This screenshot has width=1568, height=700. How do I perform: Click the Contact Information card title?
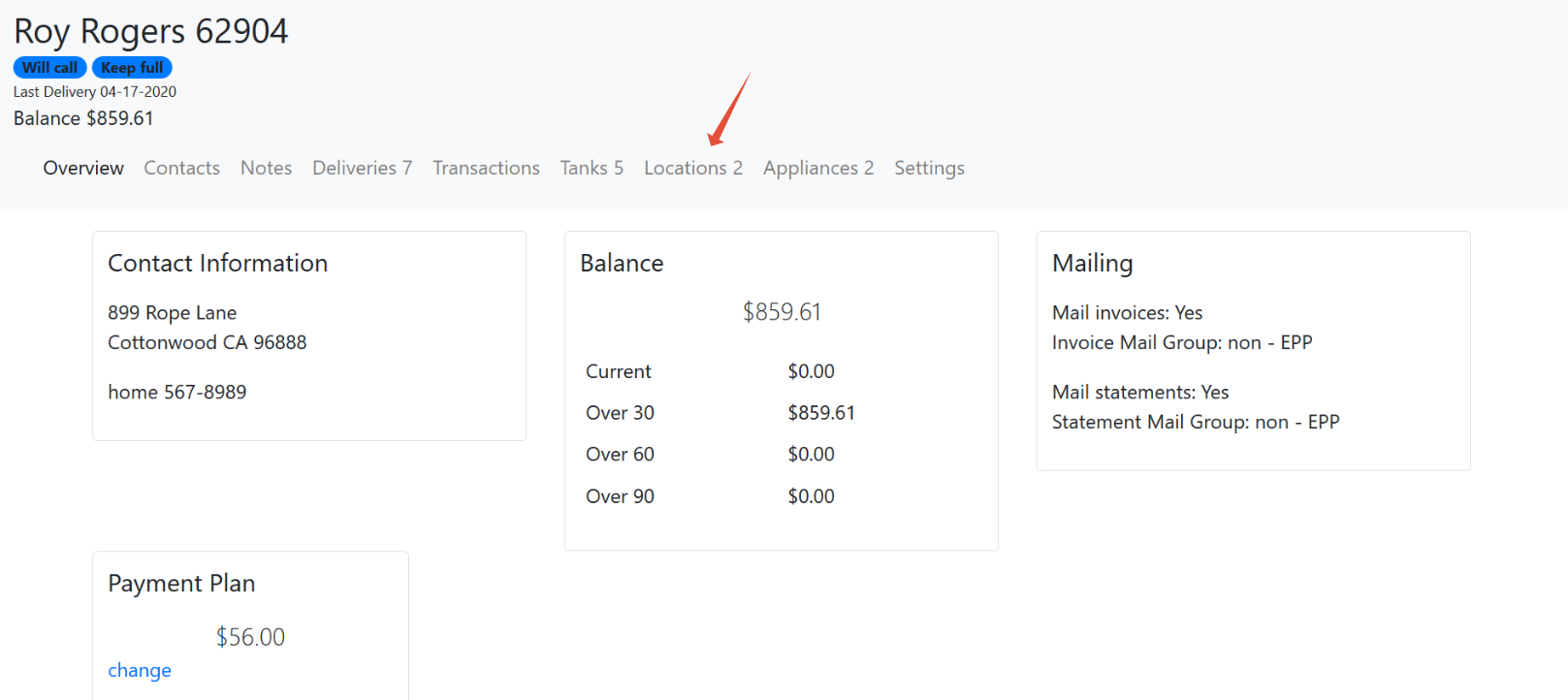[x=218, y=263]
